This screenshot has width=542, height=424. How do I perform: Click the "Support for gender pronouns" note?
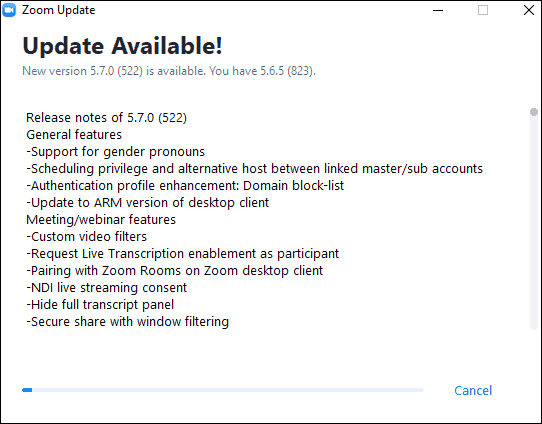coord(115,152)
